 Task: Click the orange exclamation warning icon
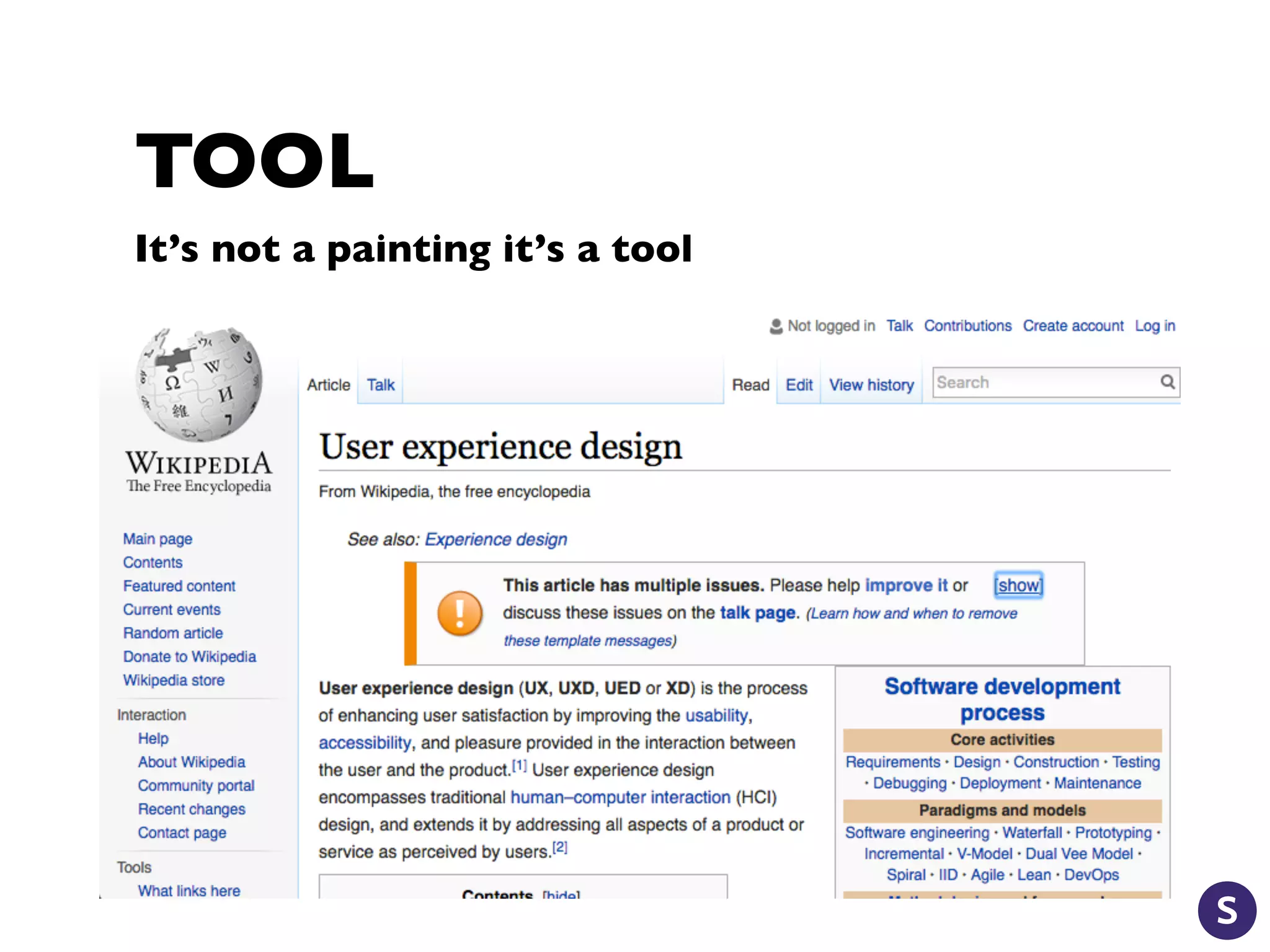point(460,613)
